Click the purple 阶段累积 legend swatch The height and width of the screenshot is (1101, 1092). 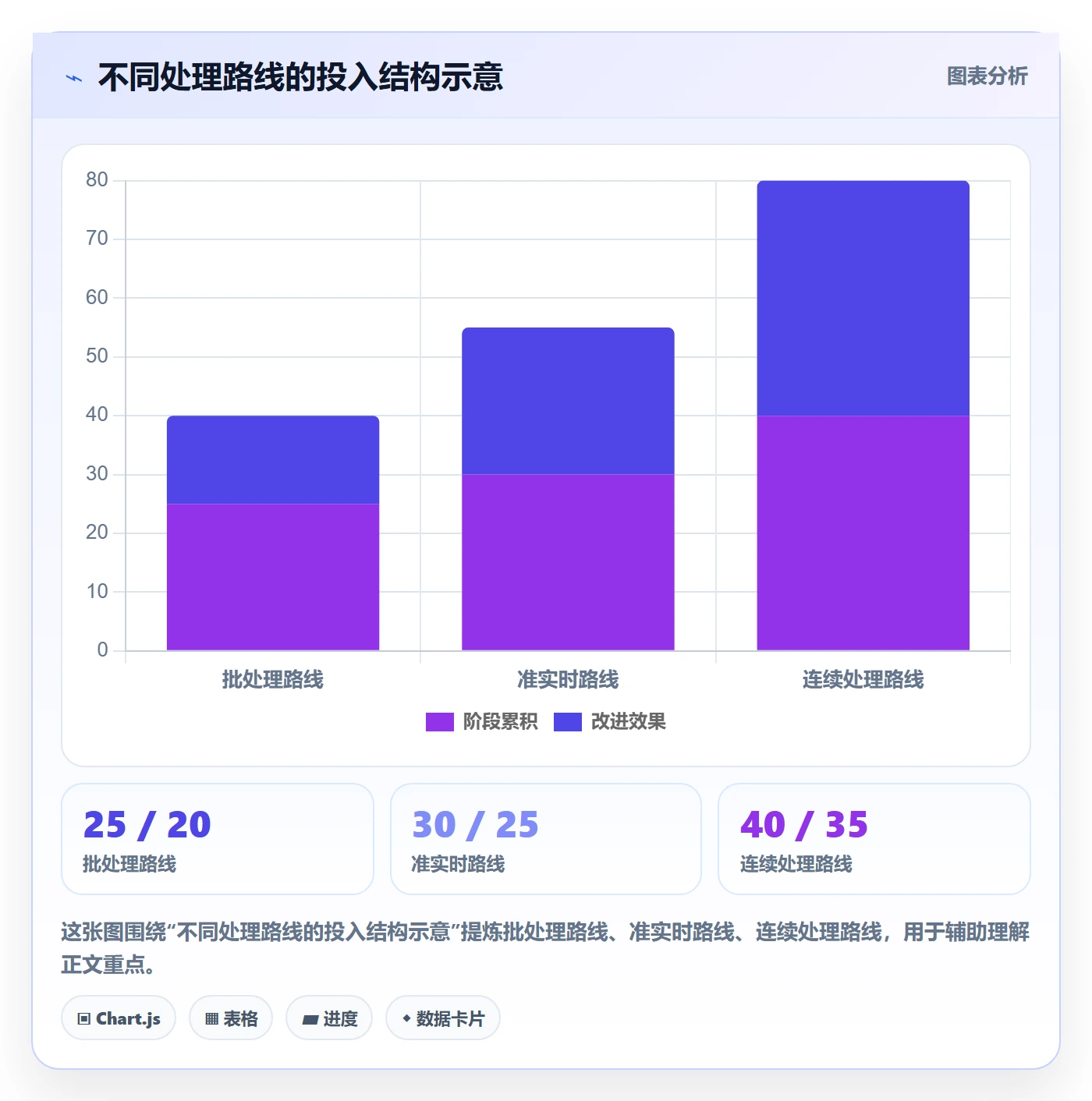pyautogui.click(x=439, y=722)
